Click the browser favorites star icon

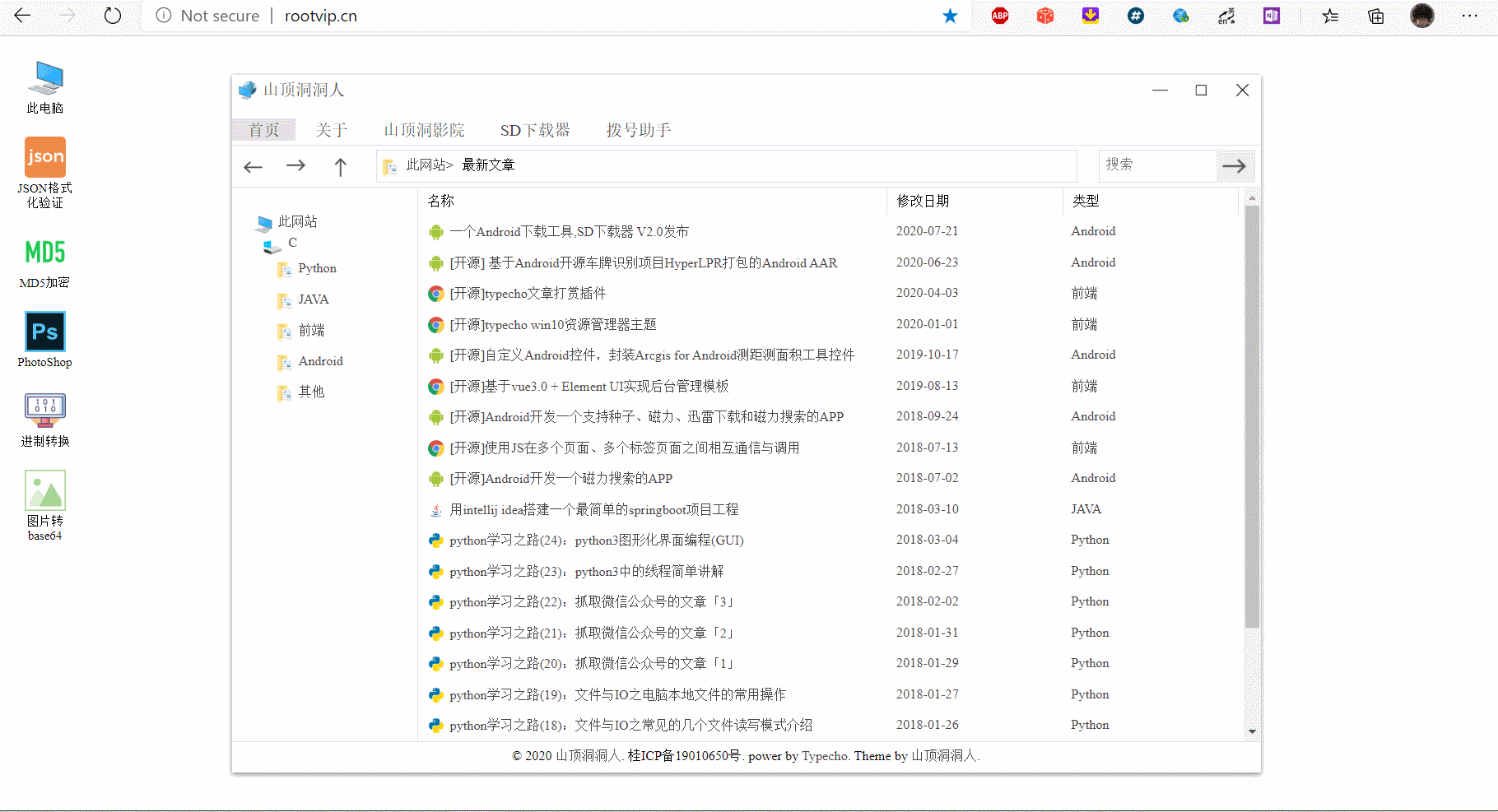(950, 16)
